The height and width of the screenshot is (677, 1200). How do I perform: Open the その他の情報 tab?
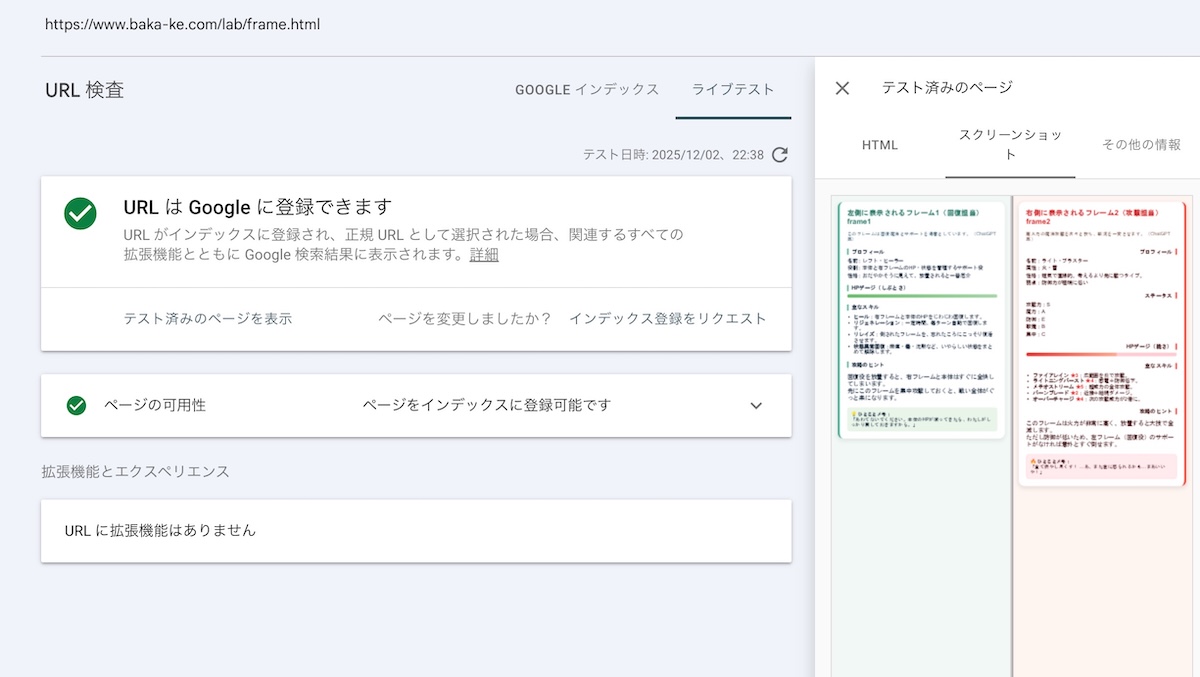pyautogui.click(x=1141, y=145)
